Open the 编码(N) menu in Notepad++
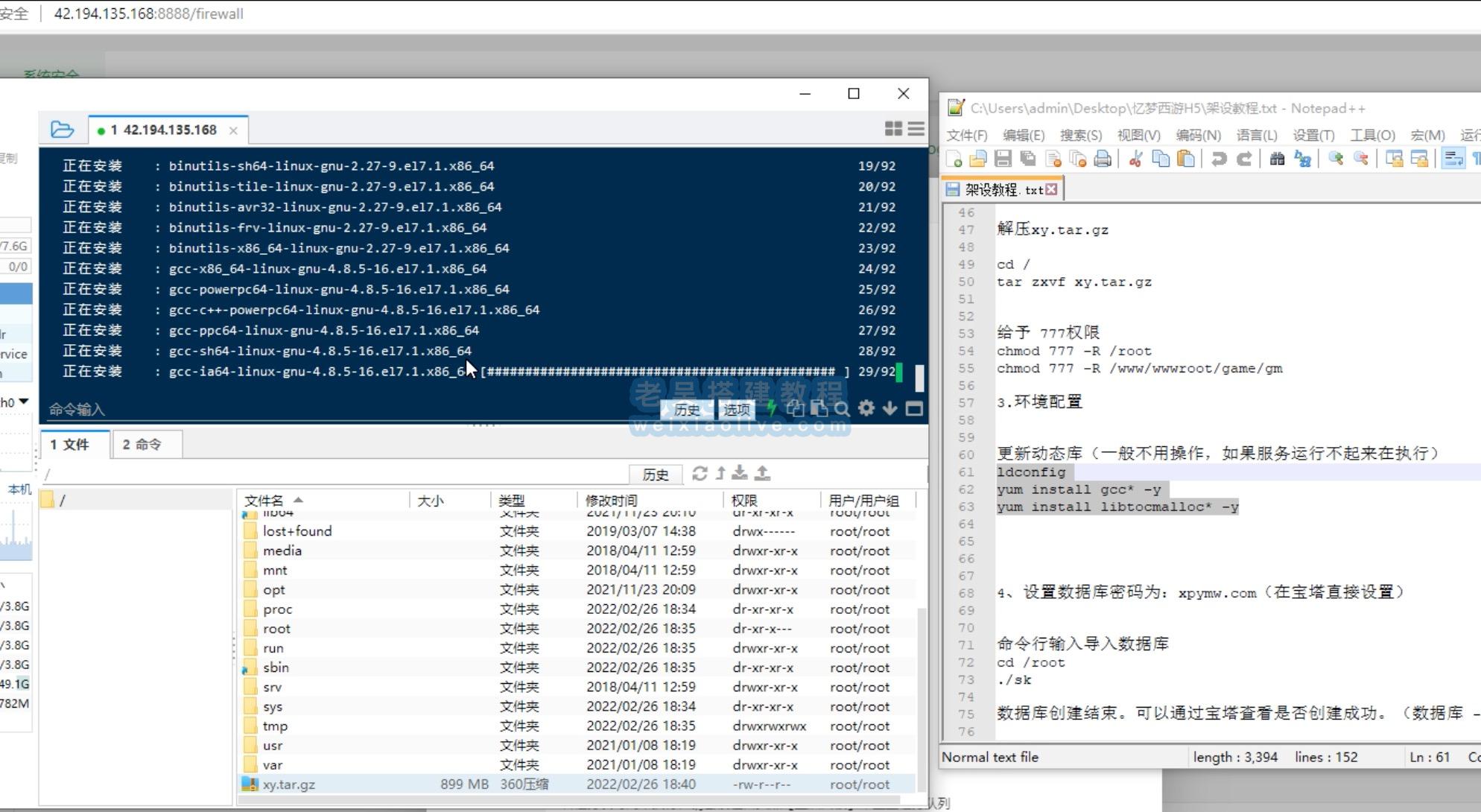Viewport: 1481px width, 812px height. pos(1198,135)
